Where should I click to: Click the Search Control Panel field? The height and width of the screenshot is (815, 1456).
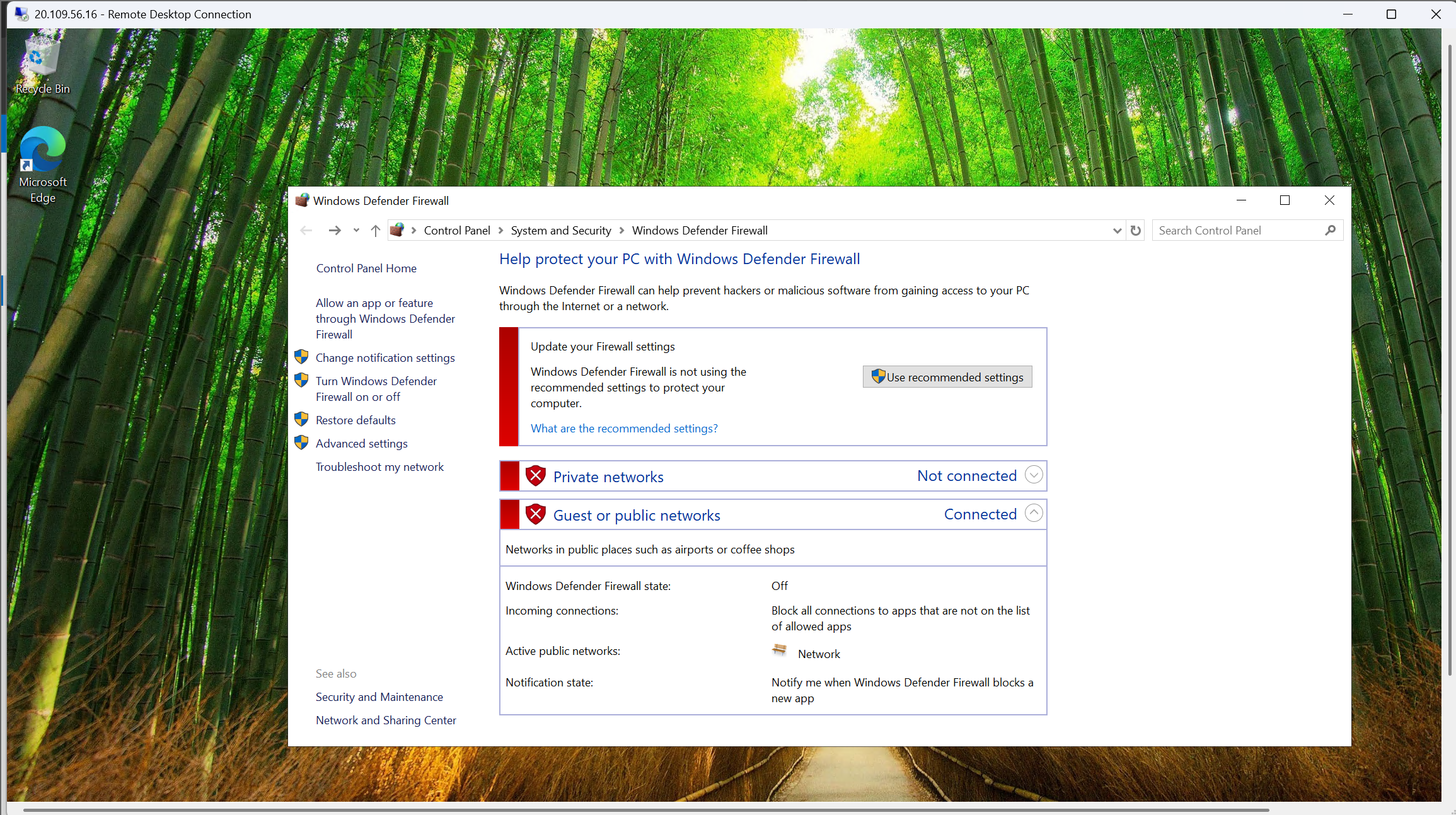coord(1229,230)
